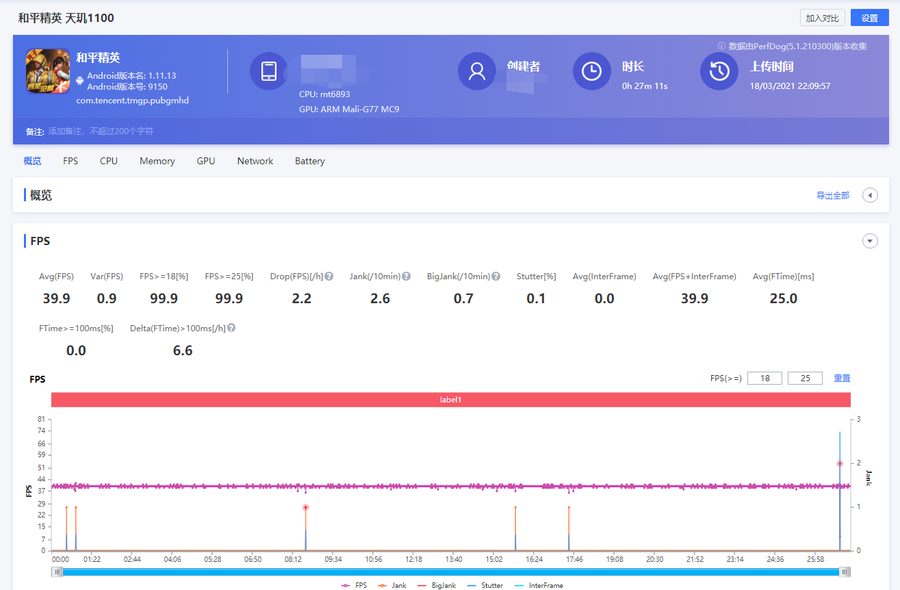Click the upload time history icon

click(719, 71)
